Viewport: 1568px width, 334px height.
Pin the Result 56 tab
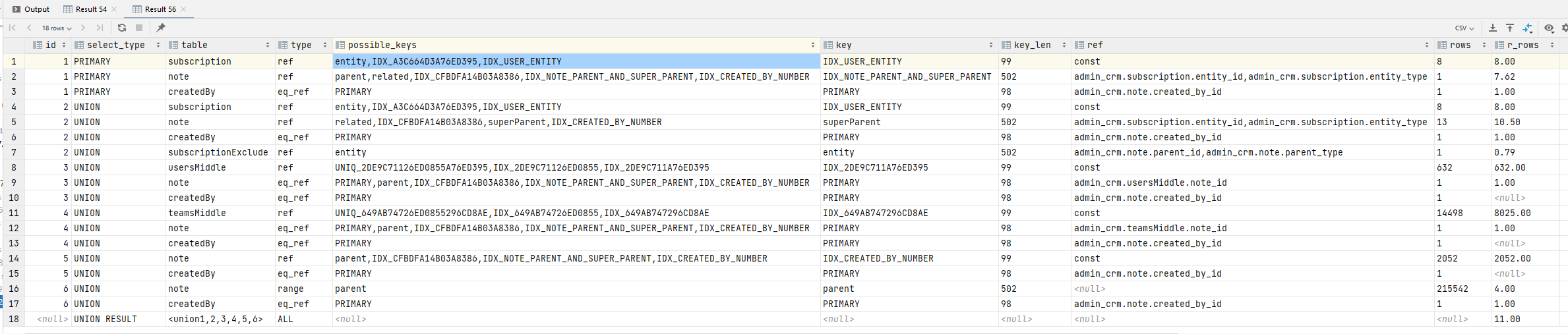pos(161,28)
